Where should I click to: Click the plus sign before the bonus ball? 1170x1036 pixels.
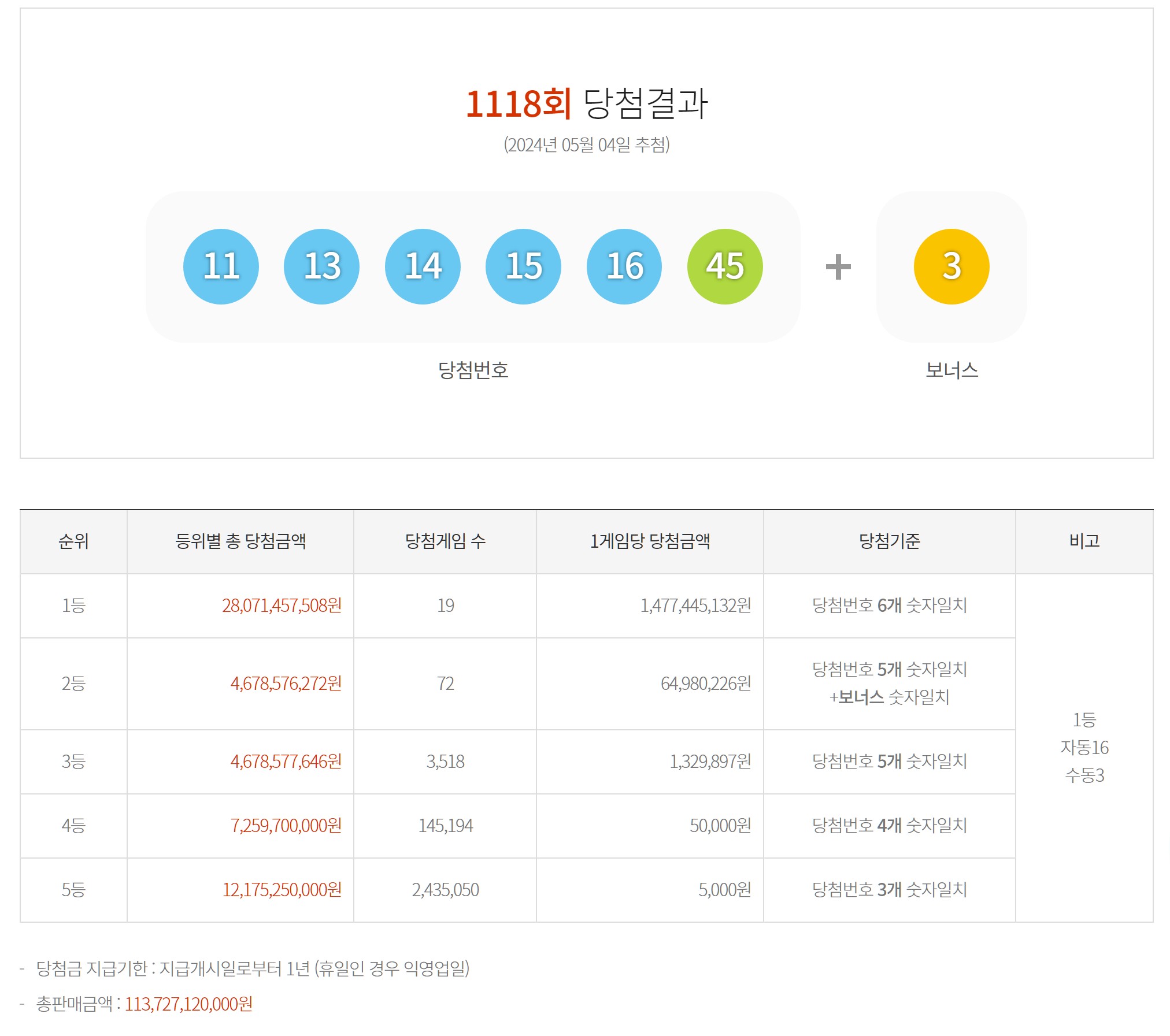tap(838, 267)
